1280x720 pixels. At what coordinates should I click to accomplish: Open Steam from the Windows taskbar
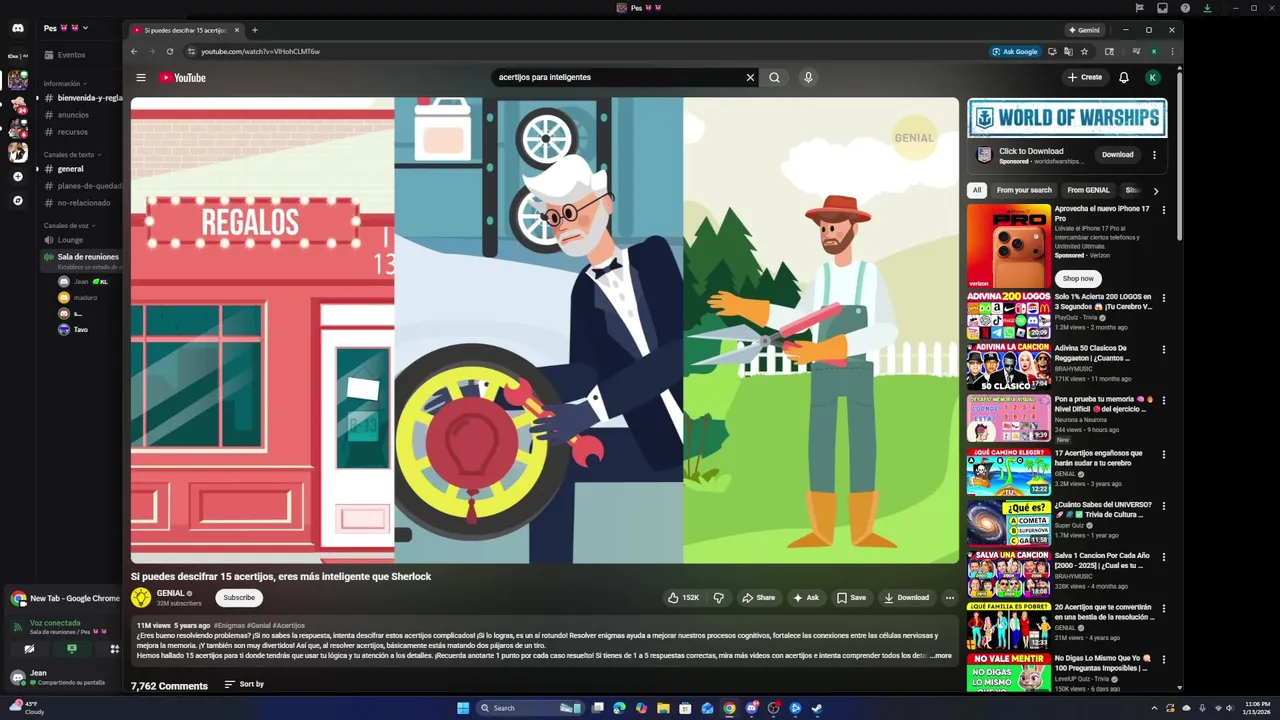816,708
